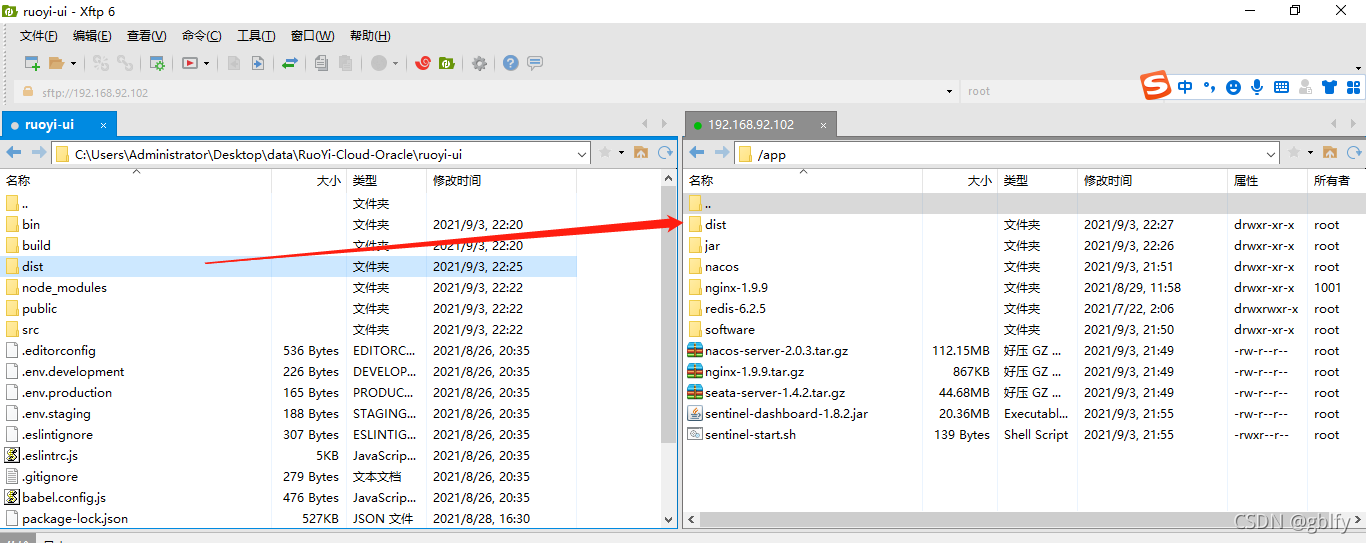This screenshot has height=543, width=1366.
Task: Go back in local pane navigation
Action: point(14,153)
